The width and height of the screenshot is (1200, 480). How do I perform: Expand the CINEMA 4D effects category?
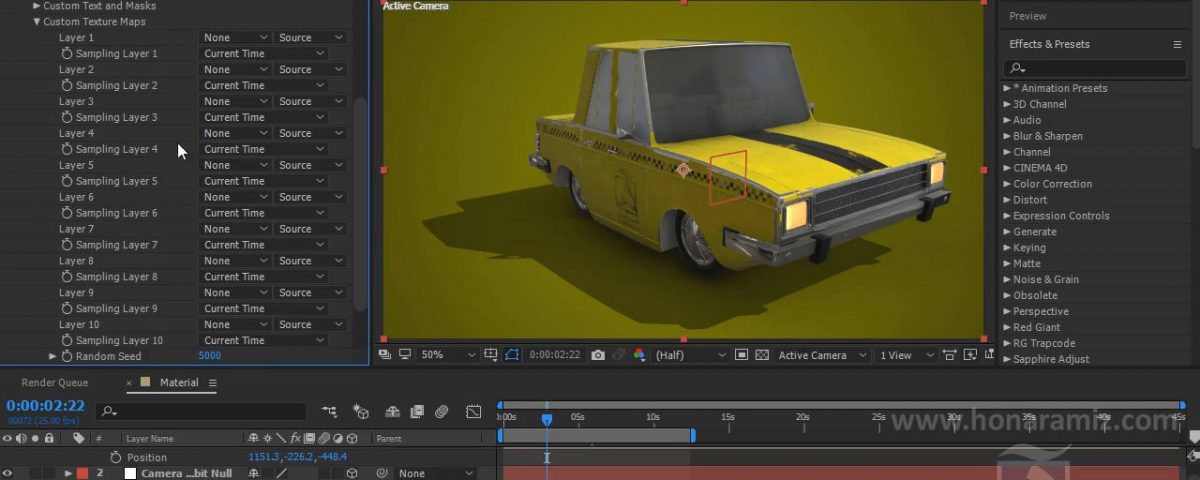(x=1007, y=168)
